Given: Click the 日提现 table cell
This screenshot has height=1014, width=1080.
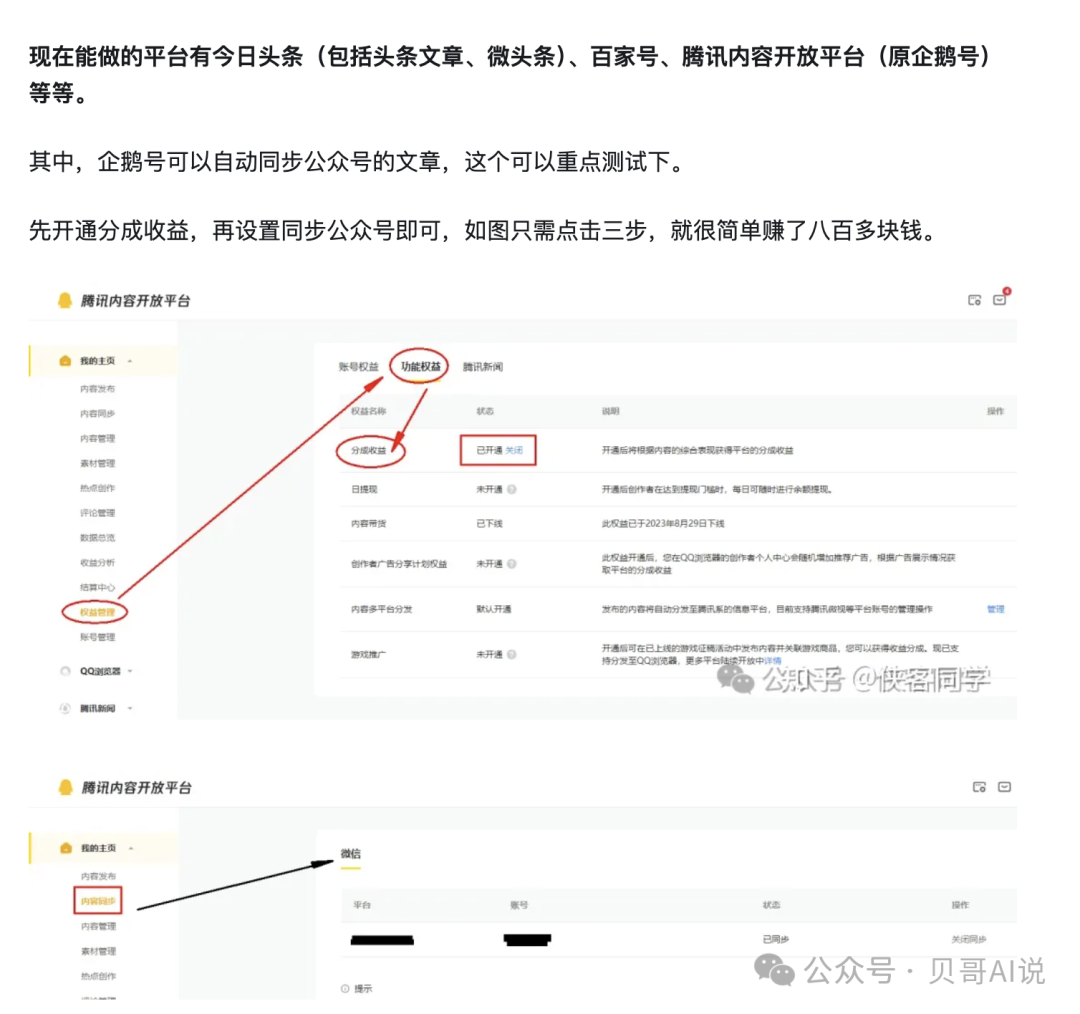Looking at the screenshot, I should point(364,489).
